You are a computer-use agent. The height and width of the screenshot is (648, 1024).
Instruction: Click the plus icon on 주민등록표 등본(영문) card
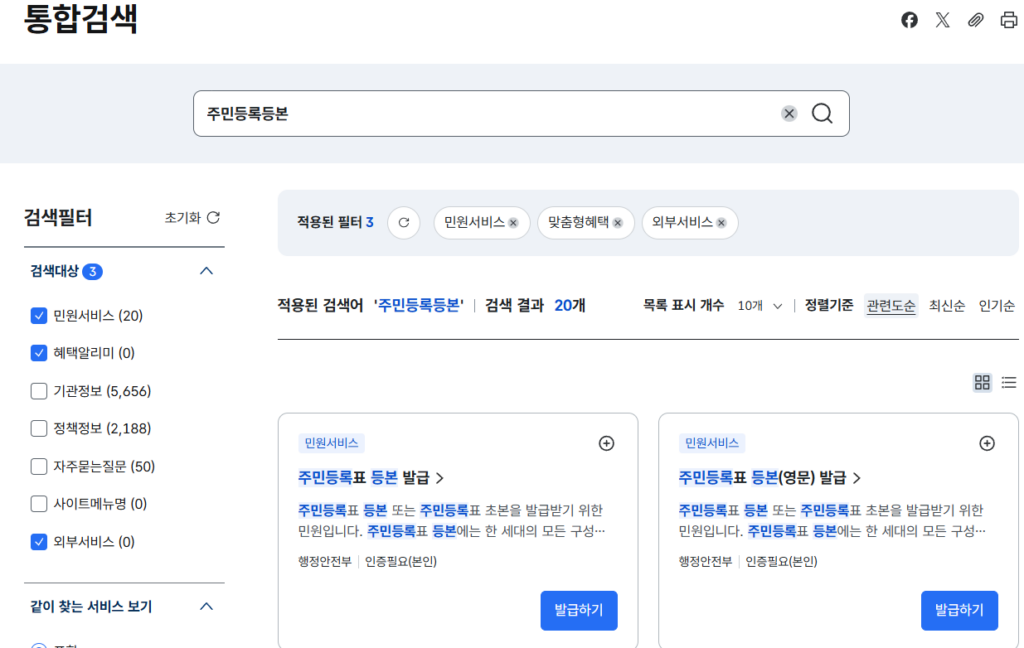click(987, 443)
